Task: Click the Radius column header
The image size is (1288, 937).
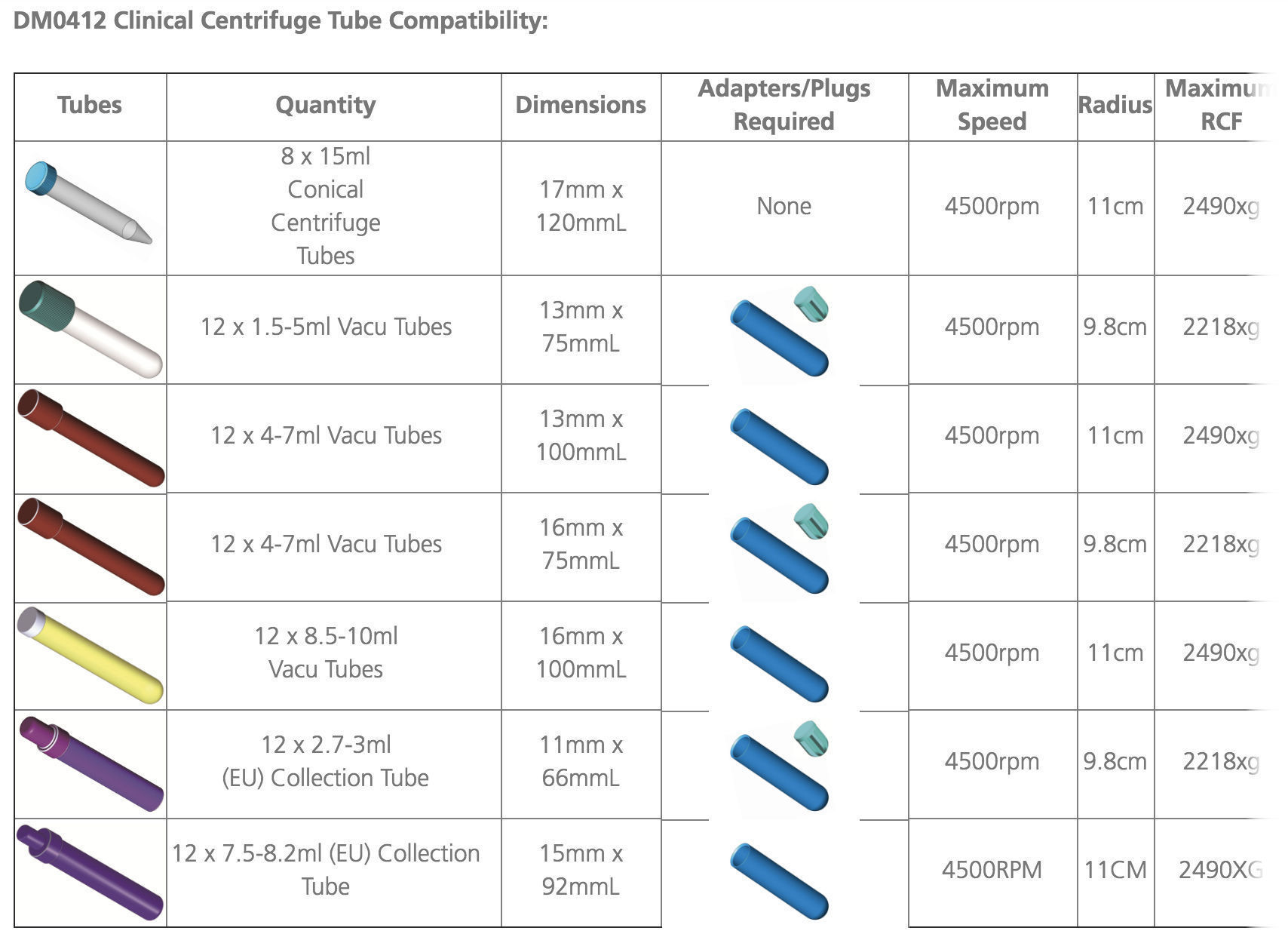Action: [x=1115, y=105]
